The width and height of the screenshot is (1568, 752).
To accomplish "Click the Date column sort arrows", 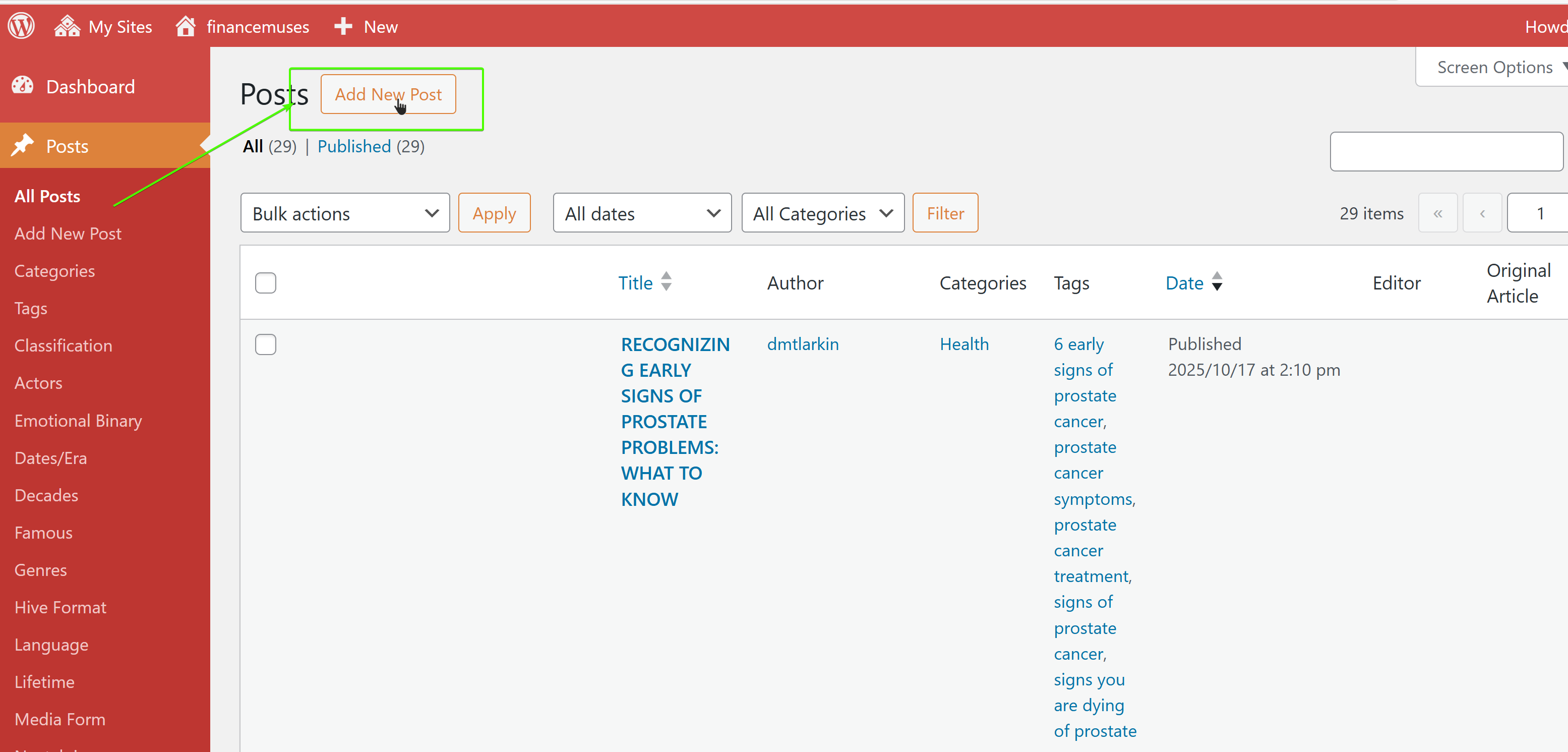I will pyautogui.click(x=1217, y=282).
